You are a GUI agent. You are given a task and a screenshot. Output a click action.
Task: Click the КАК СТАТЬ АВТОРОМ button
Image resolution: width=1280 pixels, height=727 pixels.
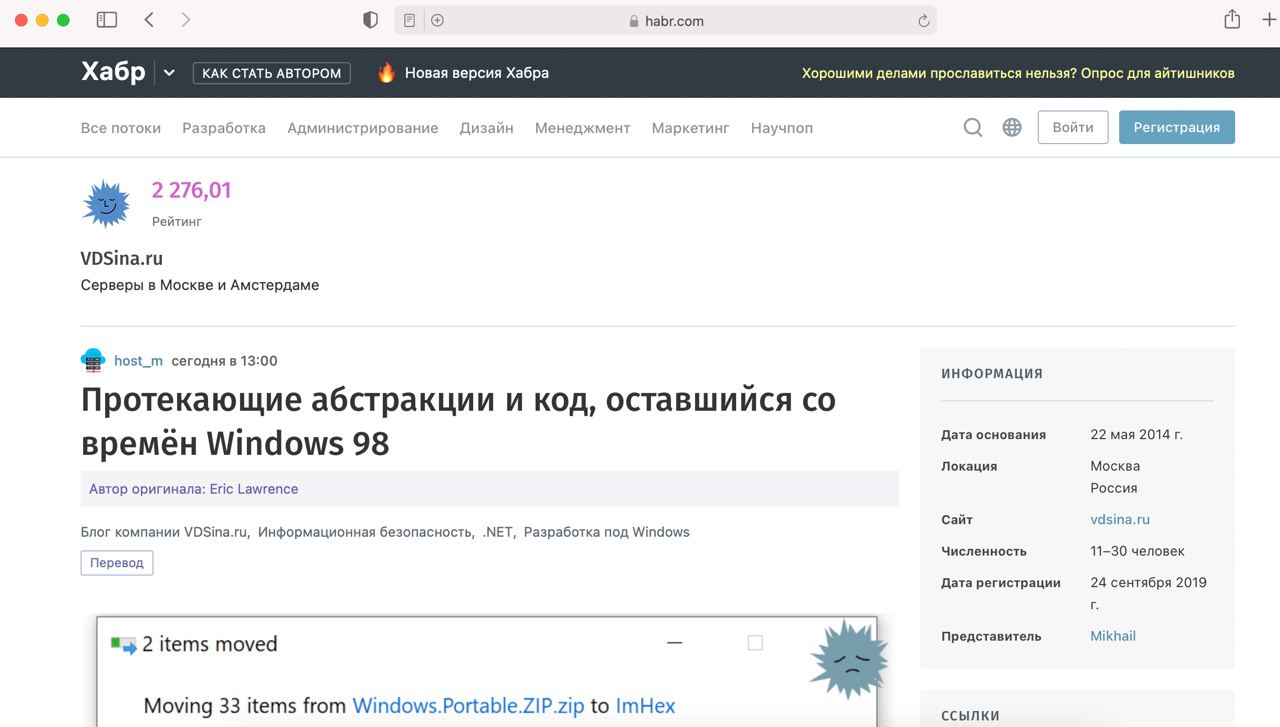(272, 73)
